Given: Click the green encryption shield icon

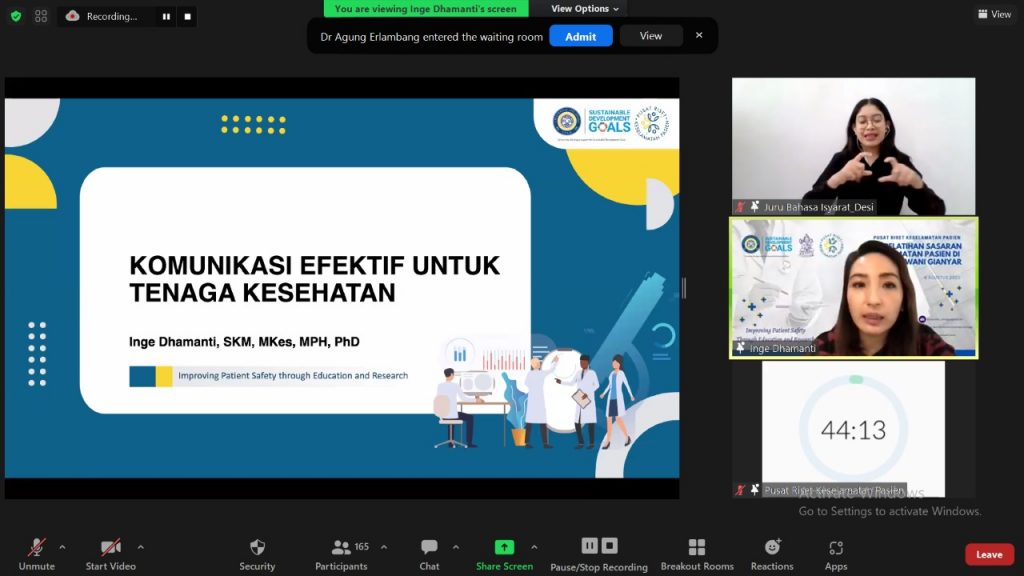Looking at the screenshot, I should click(x=15, y=16).
